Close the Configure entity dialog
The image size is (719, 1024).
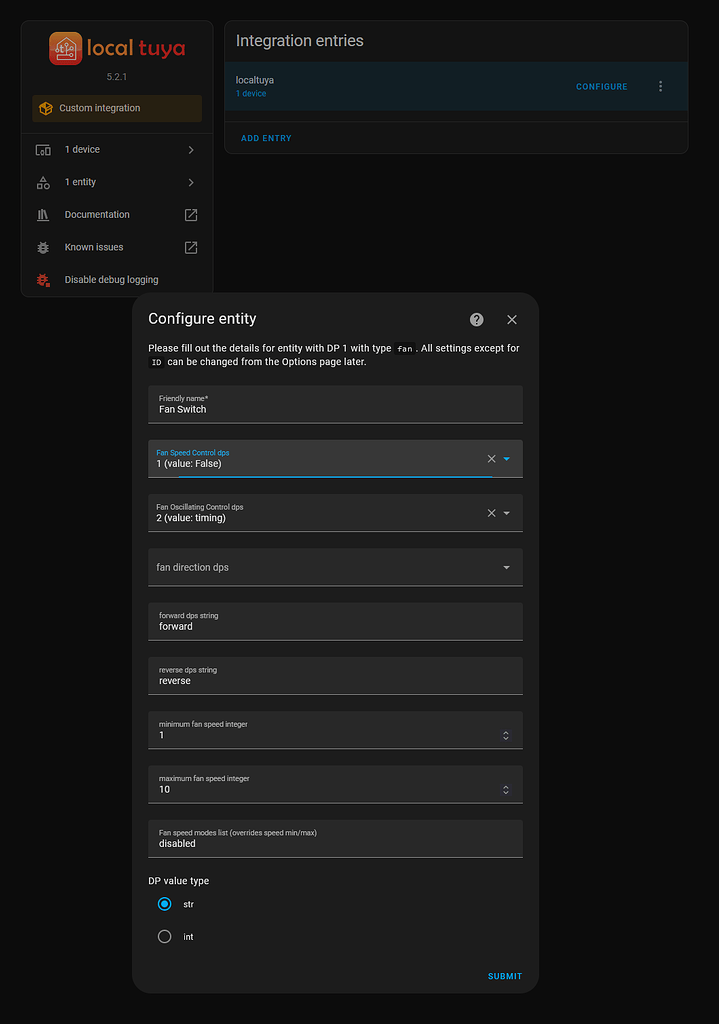click(512, 319)
